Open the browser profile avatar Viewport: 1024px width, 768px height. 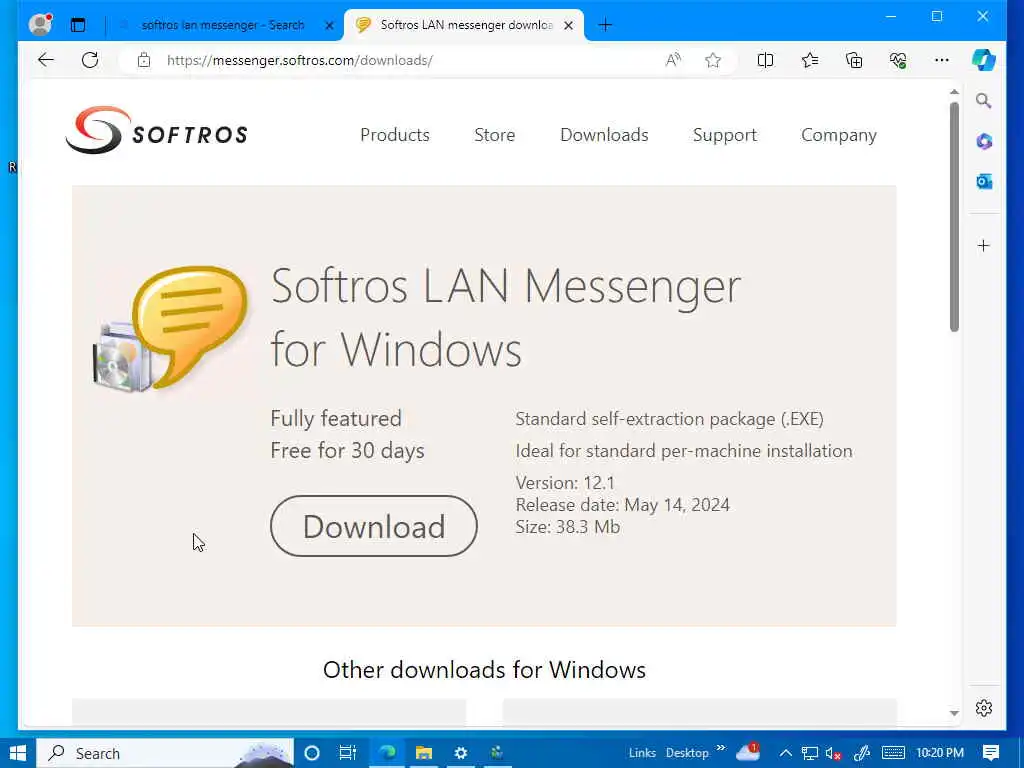pyautogui.click(x=40, y=25)
